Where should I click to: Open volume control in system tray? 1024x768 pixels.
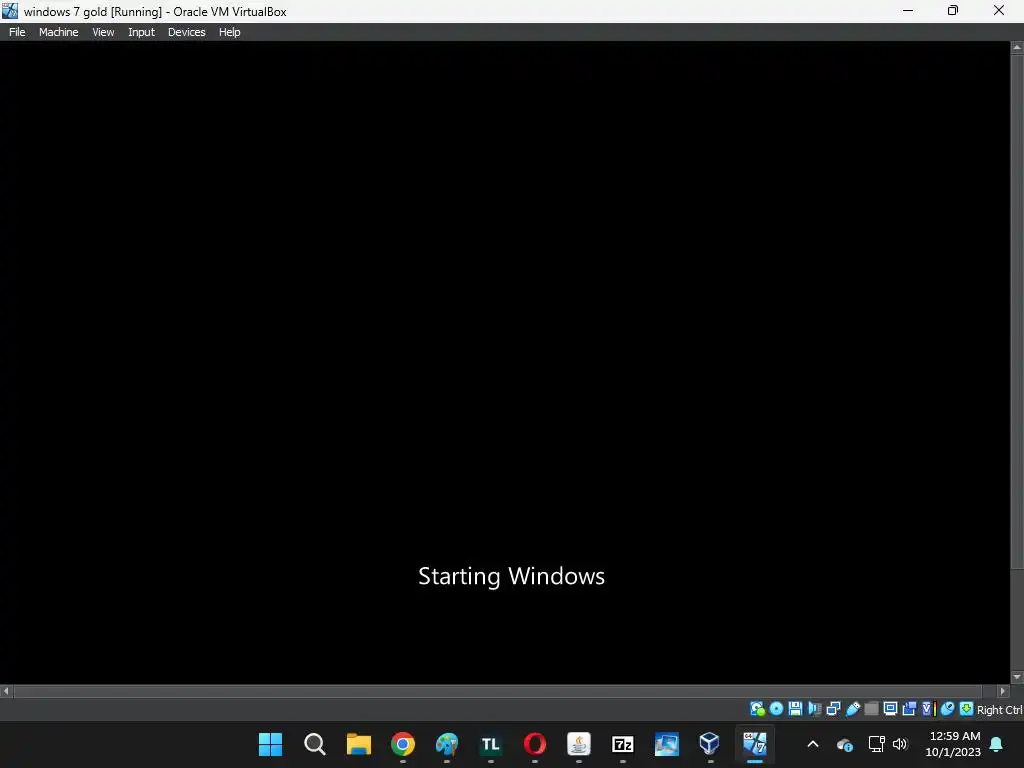pyautogui.click(x=900, y=744)
